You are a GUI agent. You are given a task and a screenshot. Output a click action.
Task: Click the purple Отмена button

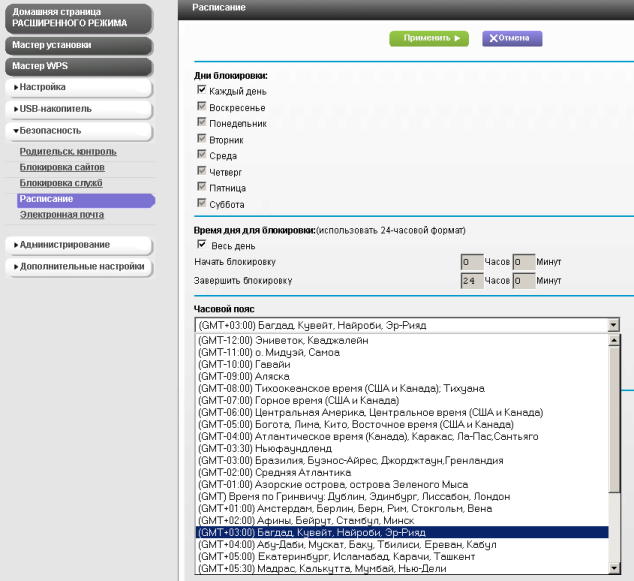click(512, 38)
